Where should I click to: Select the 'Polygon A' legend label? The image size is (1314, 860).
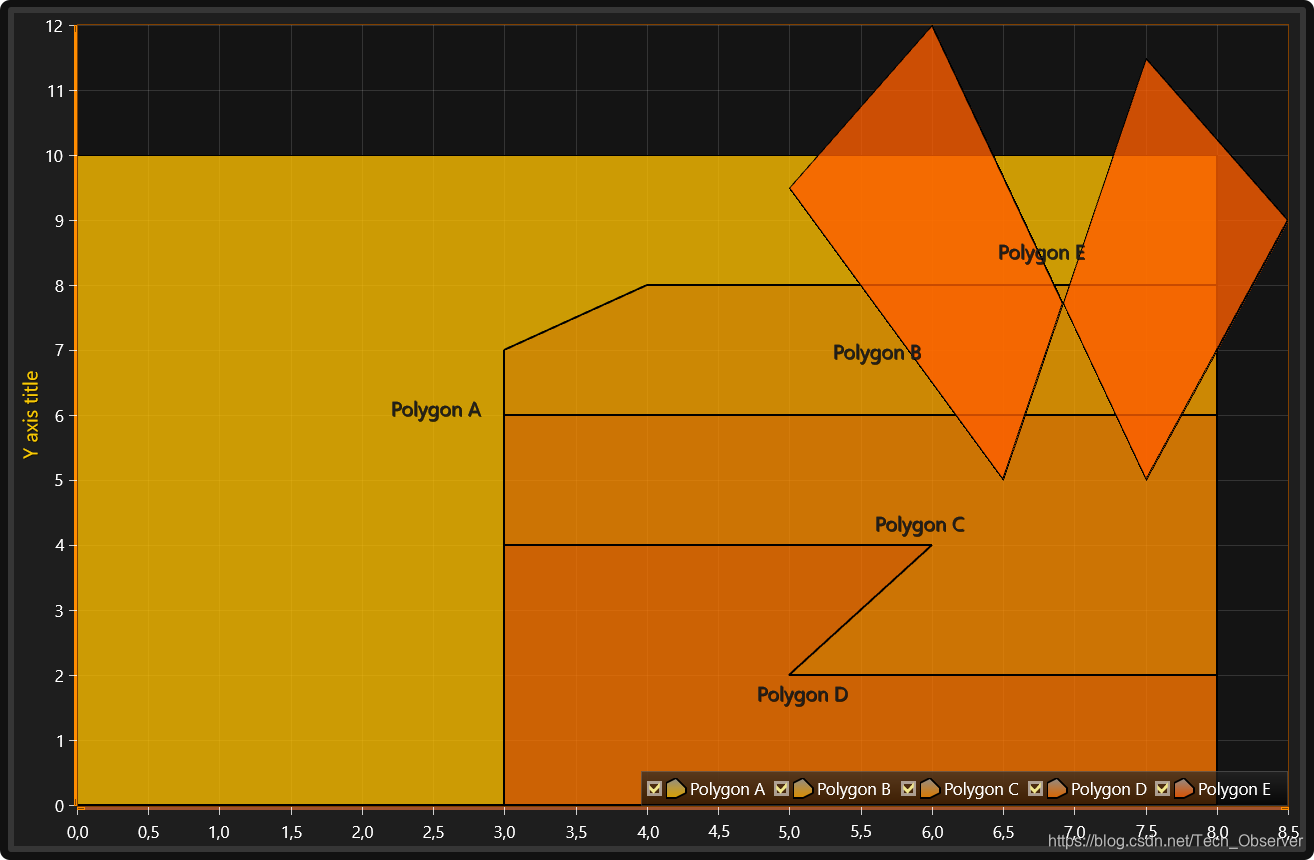727,789
